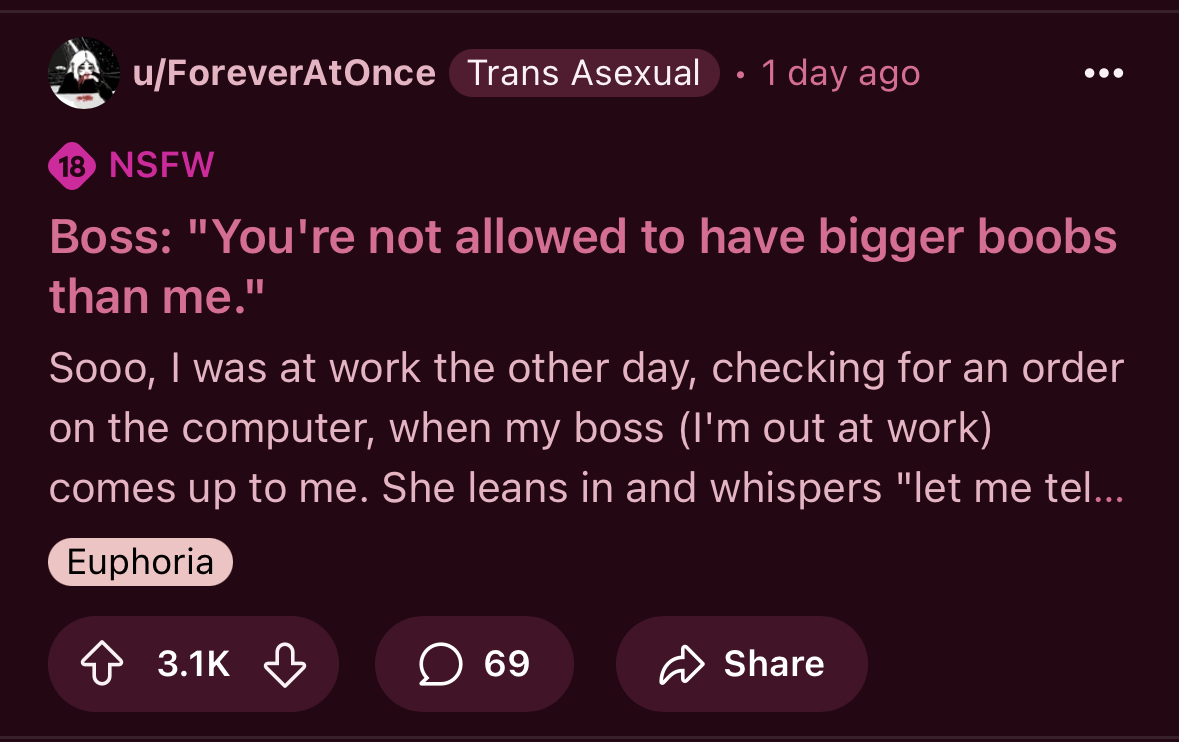Expand the truncated preview at the trailing ellipsis
Screen dimensions: 1179x742
point(1108,489)
